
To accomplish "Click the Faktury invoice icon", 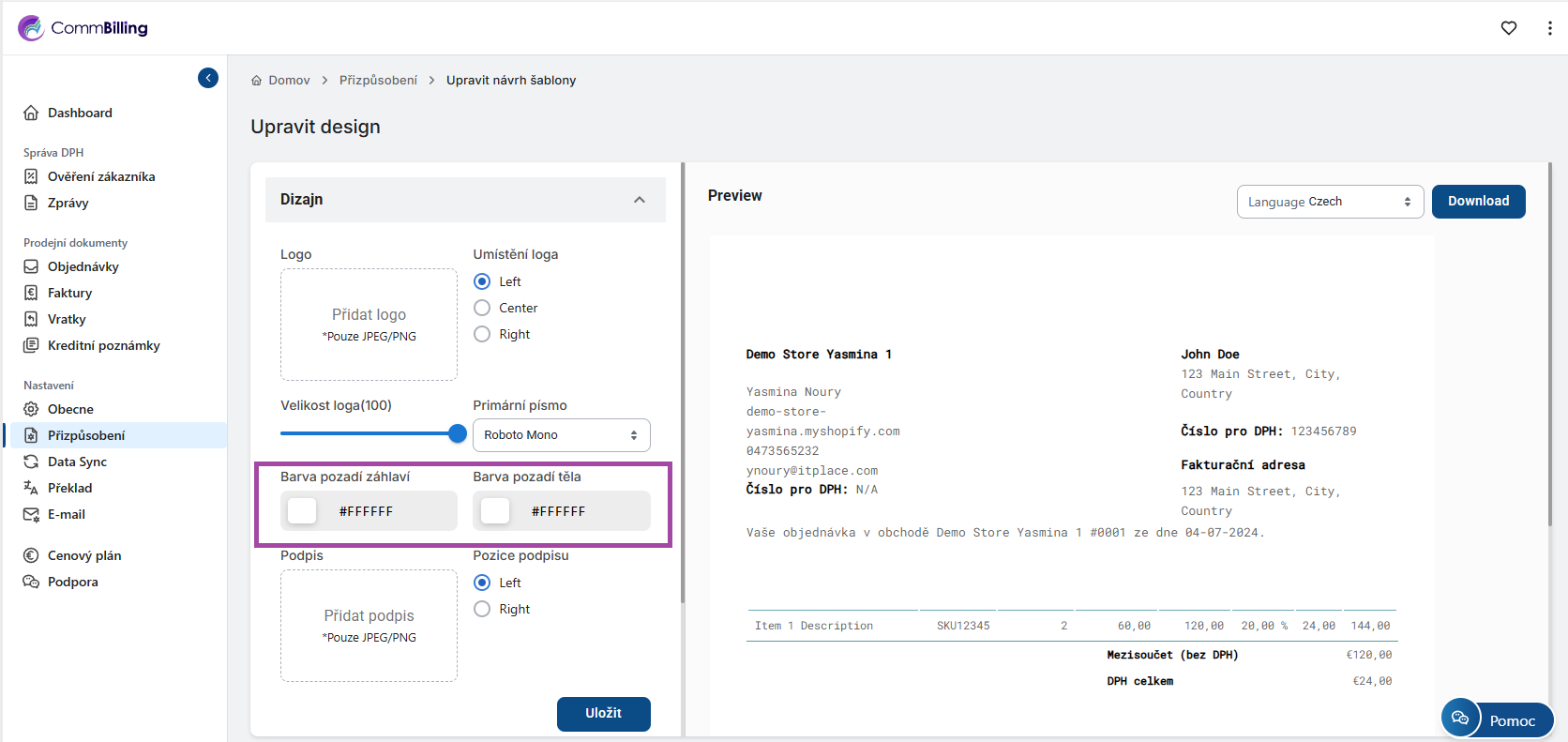I will [31, 293].
